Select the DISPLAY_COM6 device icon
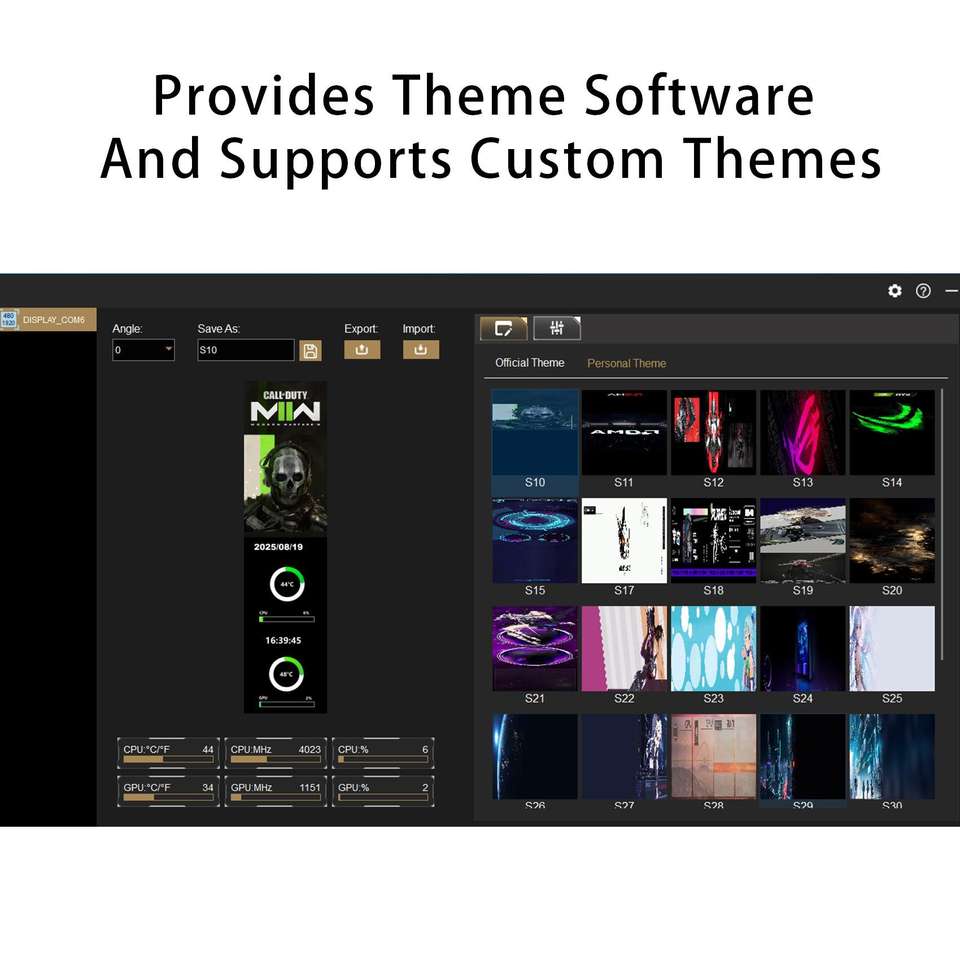Viewport: 960px width, 960px height. 9,320
